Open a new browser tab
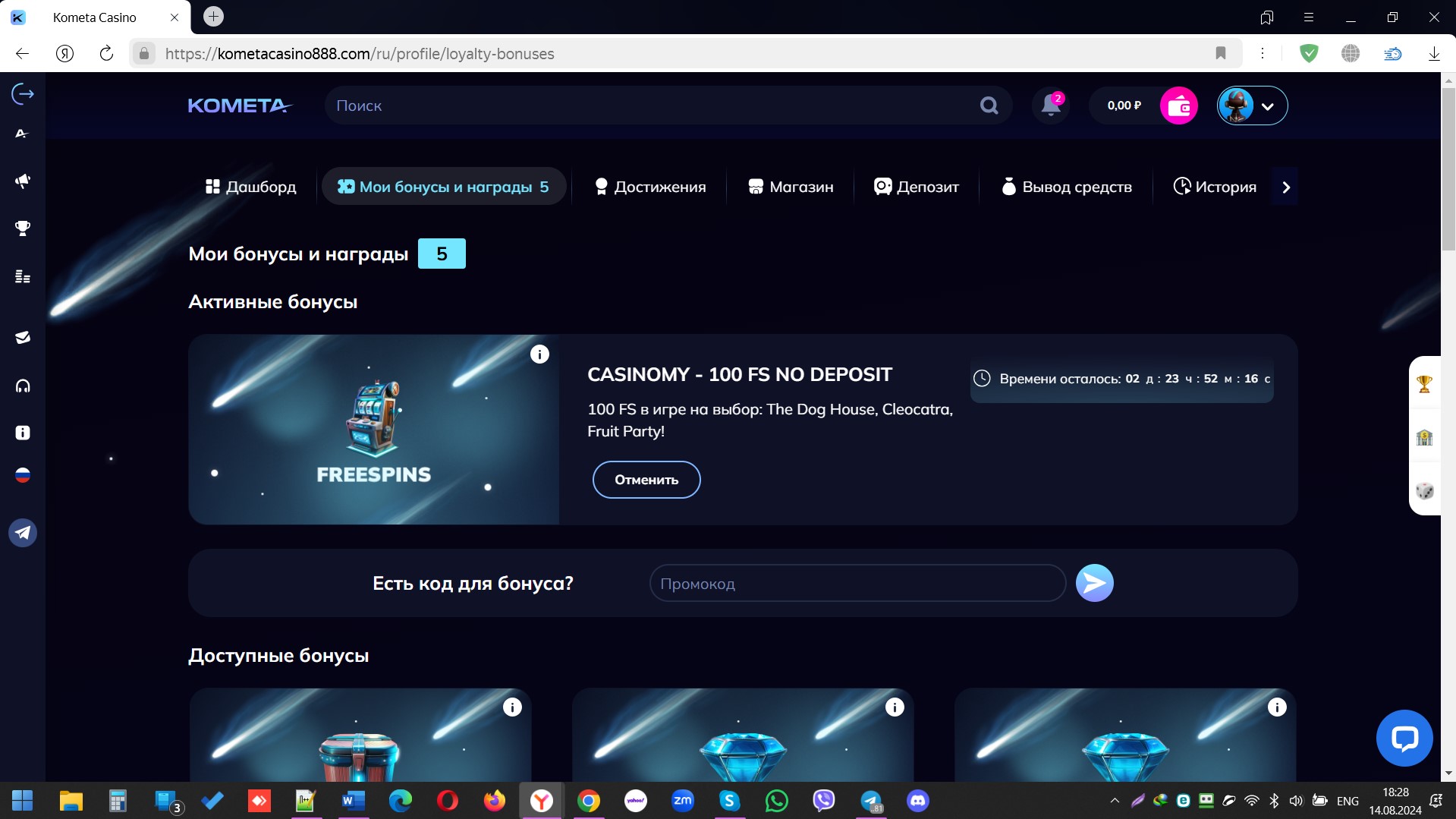1456x819 pixels. coord(214,16)
